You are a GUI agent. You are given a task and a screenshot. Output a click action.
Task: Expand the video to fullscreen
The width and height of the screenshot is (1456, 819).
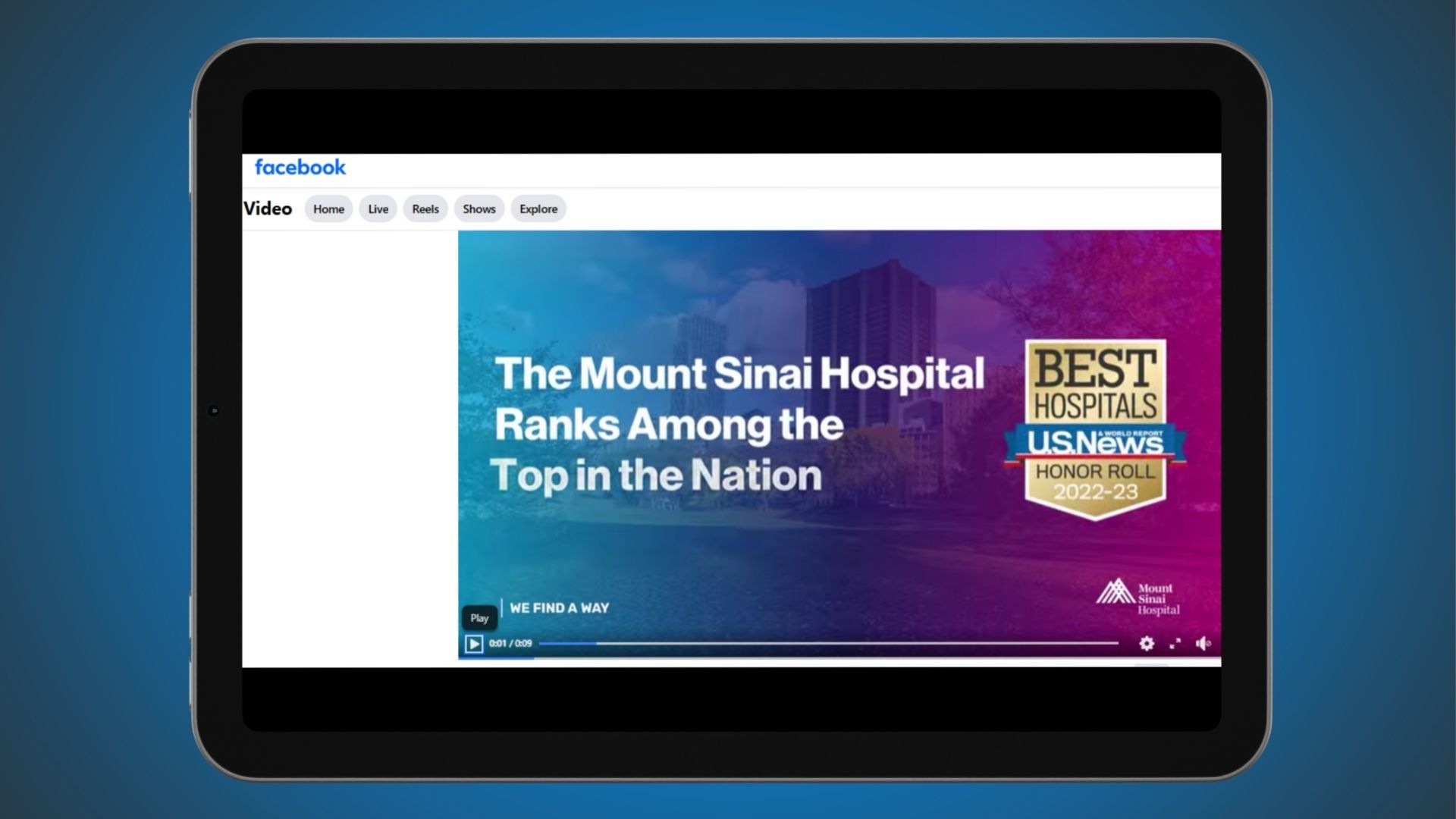tap(1175, 644)
